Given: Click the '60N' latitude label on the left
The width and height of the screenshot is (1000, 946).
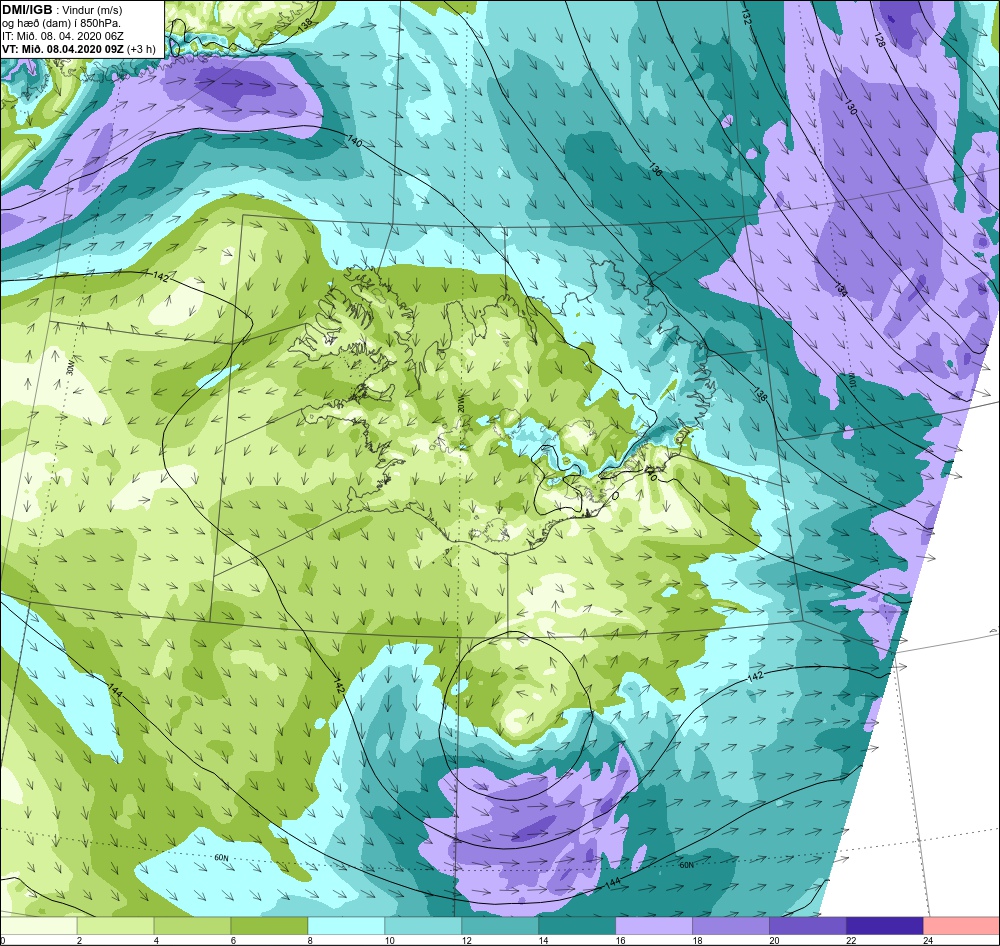Looking at the screenshot, I should tap(221, 858).
